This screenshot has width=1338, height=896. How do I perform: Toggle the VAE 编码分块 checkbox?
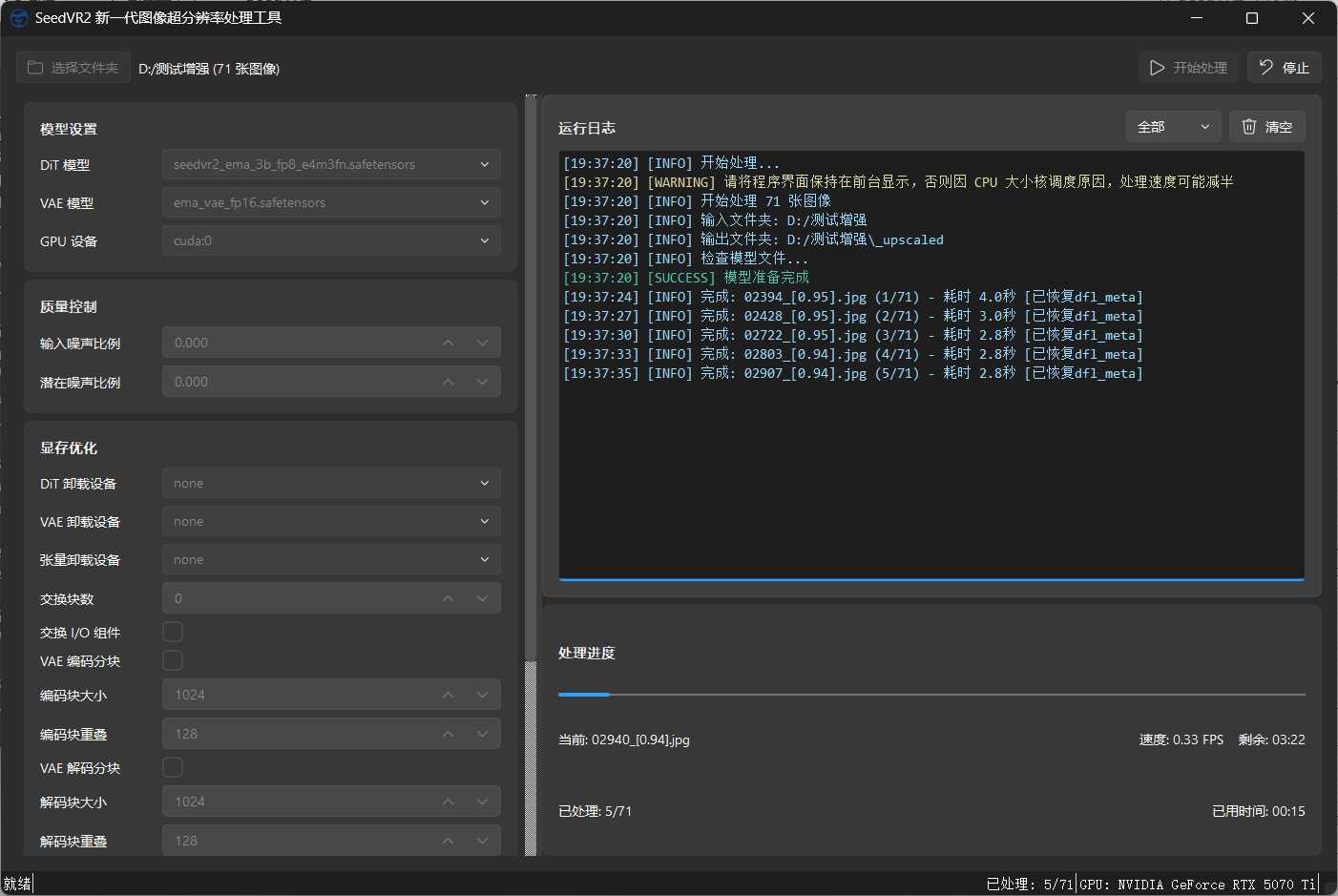(x=173, y=660)
